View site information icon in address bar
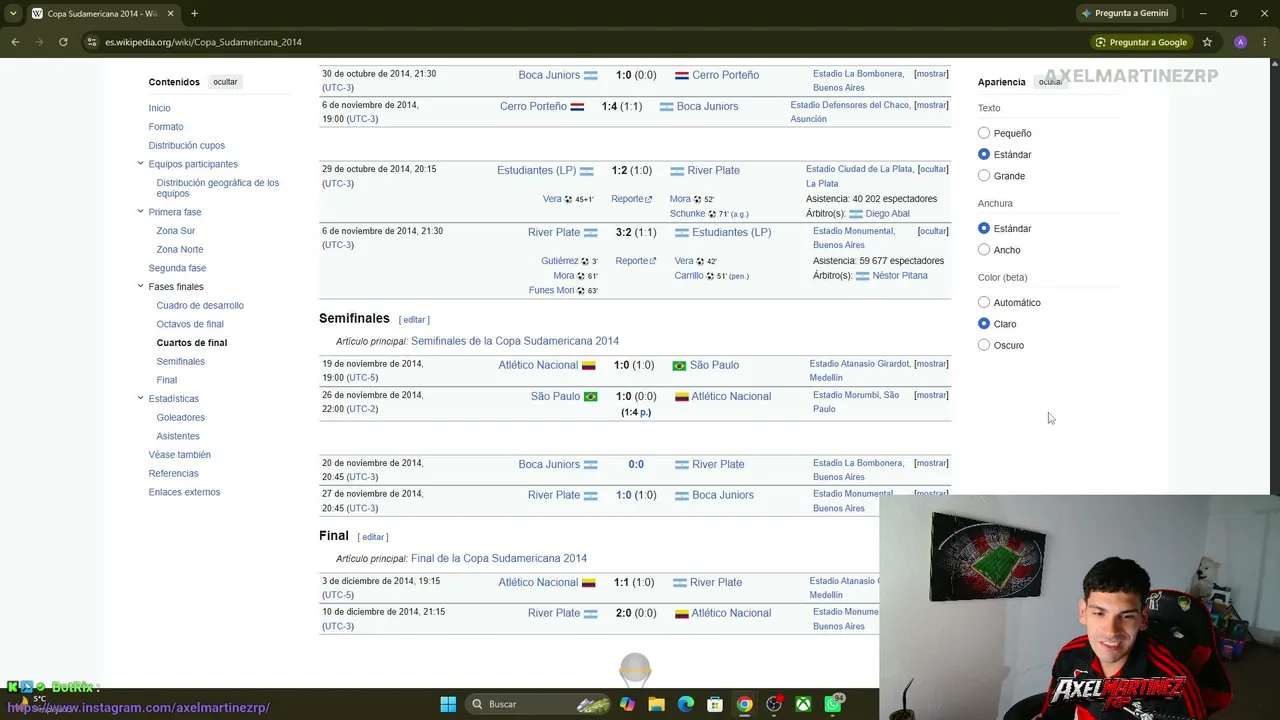Viewport: 1280px width, 720px height. point(92,42)
